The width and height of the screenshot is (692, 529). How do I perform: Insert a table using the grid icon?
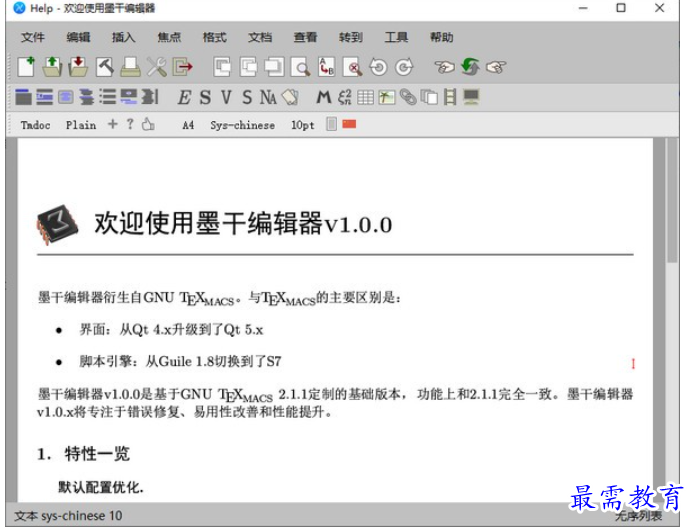[x=365, y=98]
